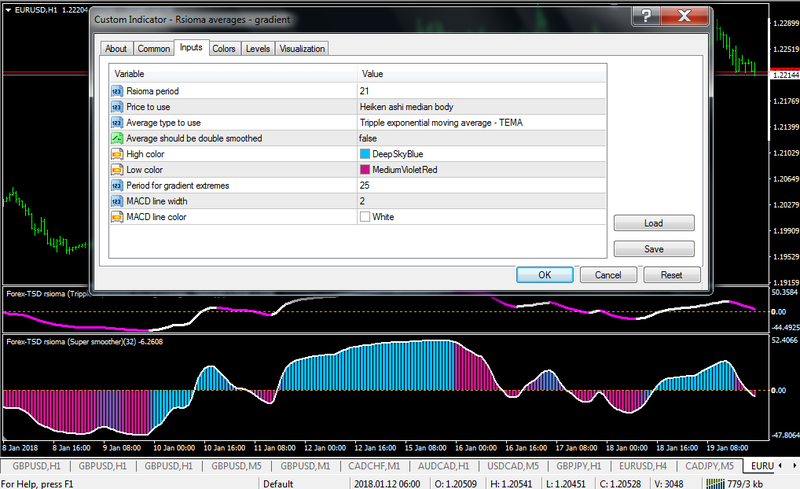Toggle the double smoothed value 'false'

pos(368,138)
